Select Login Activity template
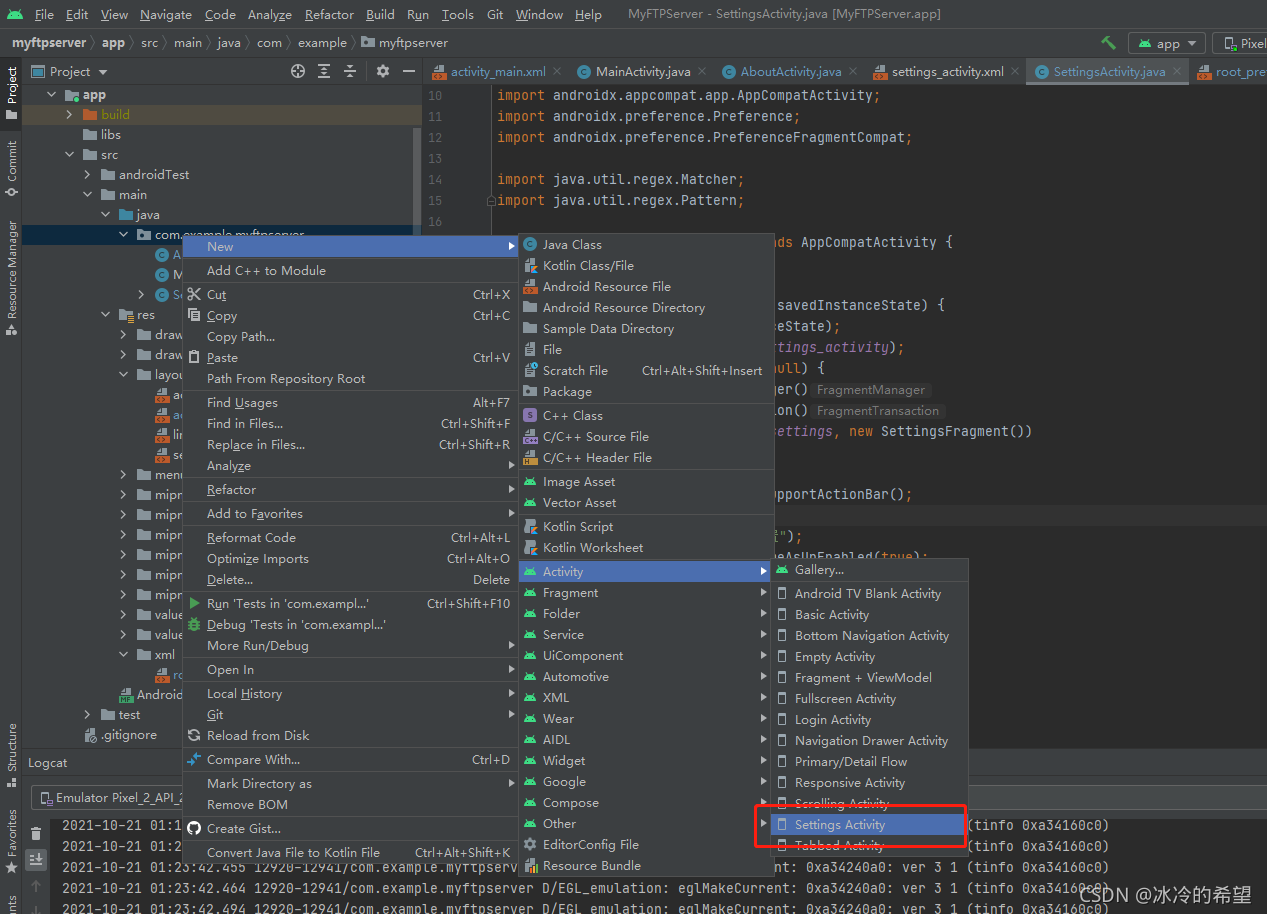This screenshot has height=914, width=1267. [x=871, y=719]
